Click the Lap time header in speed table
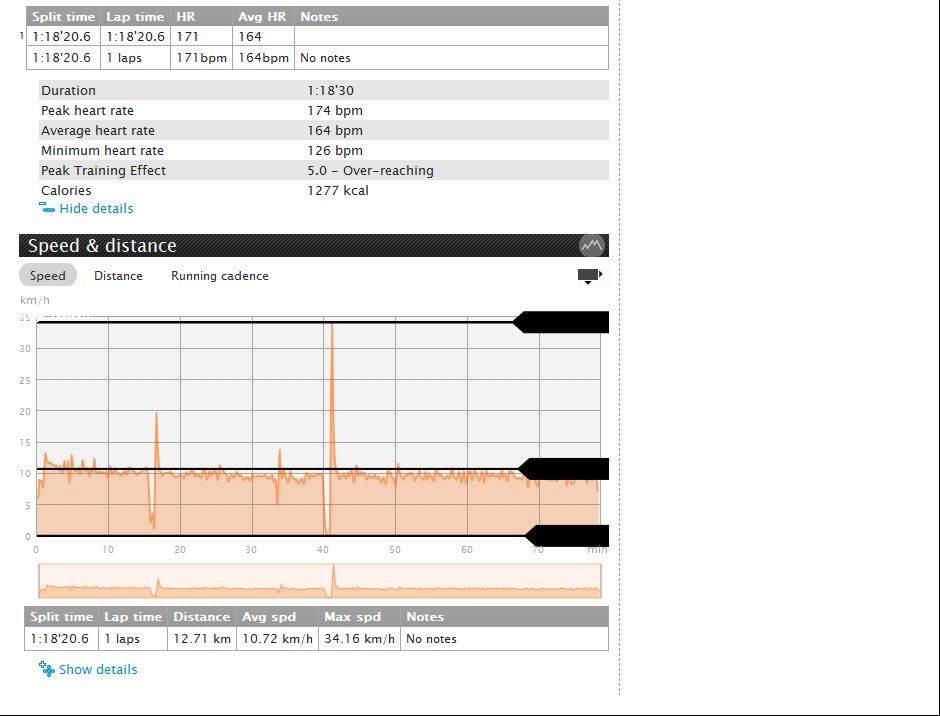This screenshot has width=940, height=716. [133, 616]
